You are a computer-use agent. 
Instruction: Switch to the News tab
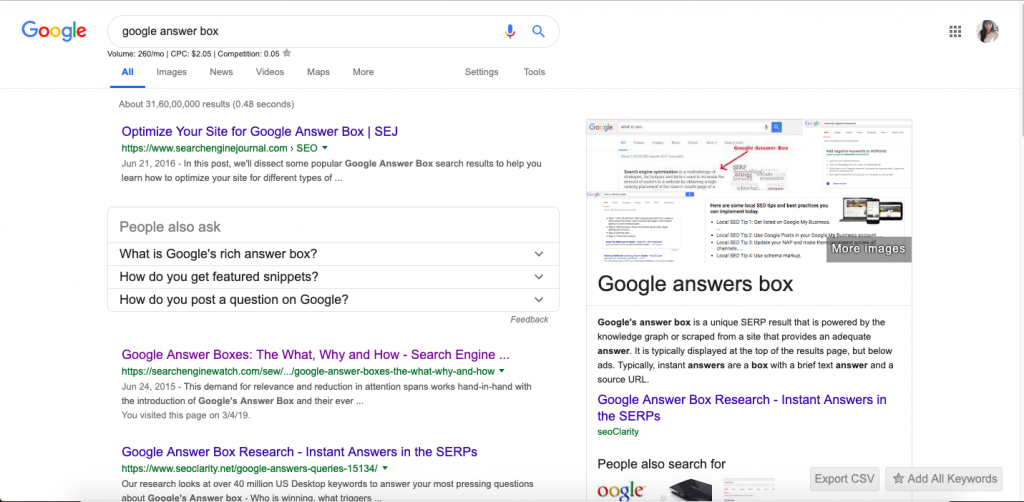(221, 72)
